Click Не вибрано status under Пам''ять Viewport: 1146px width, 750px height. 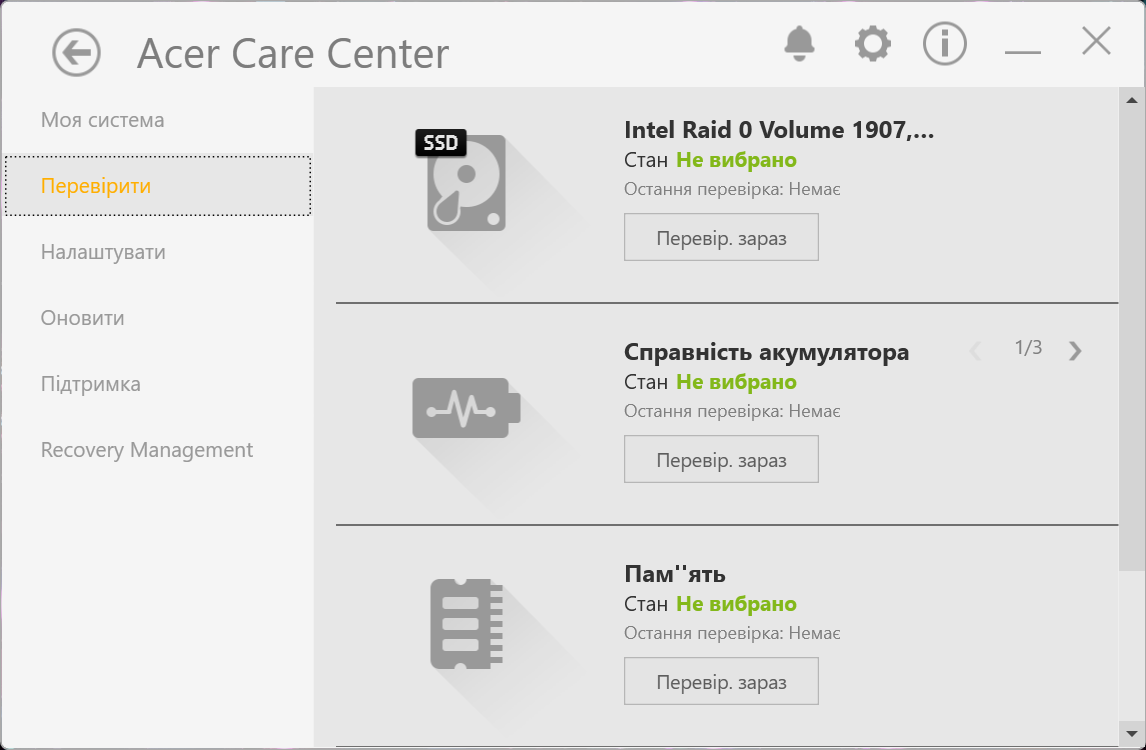(x=736, y=604)
